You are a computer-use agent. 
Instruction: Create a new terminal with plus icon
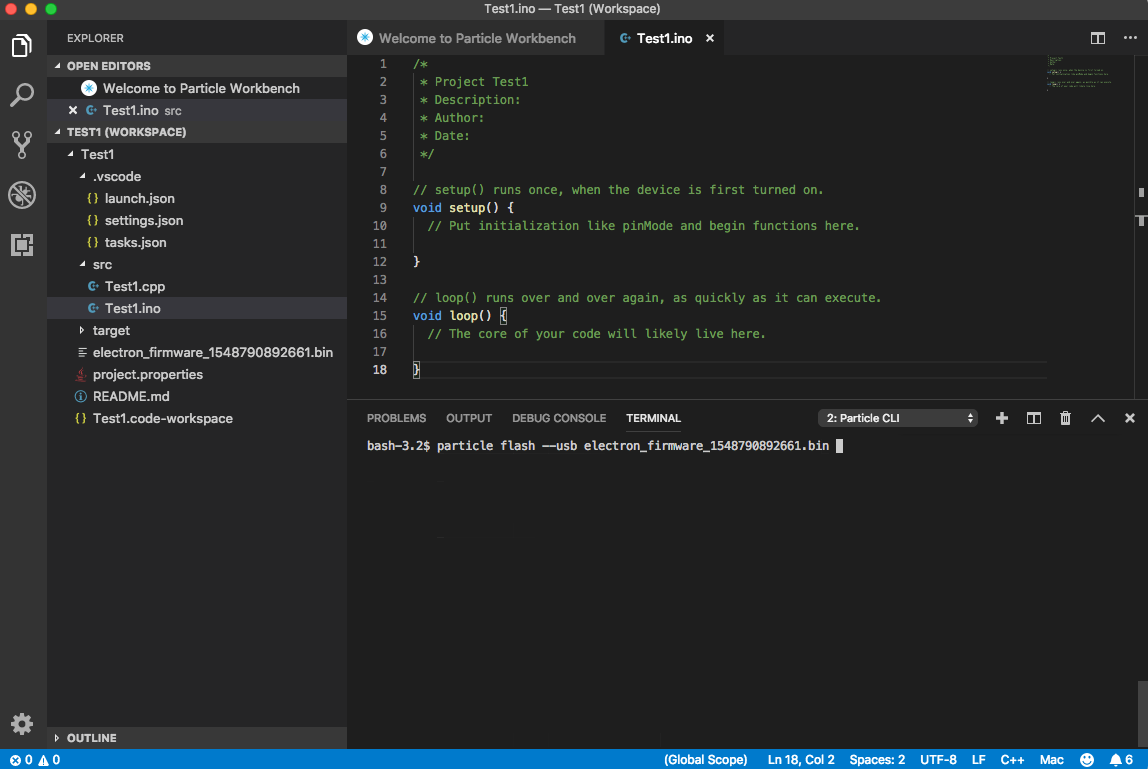(1002, 418)
